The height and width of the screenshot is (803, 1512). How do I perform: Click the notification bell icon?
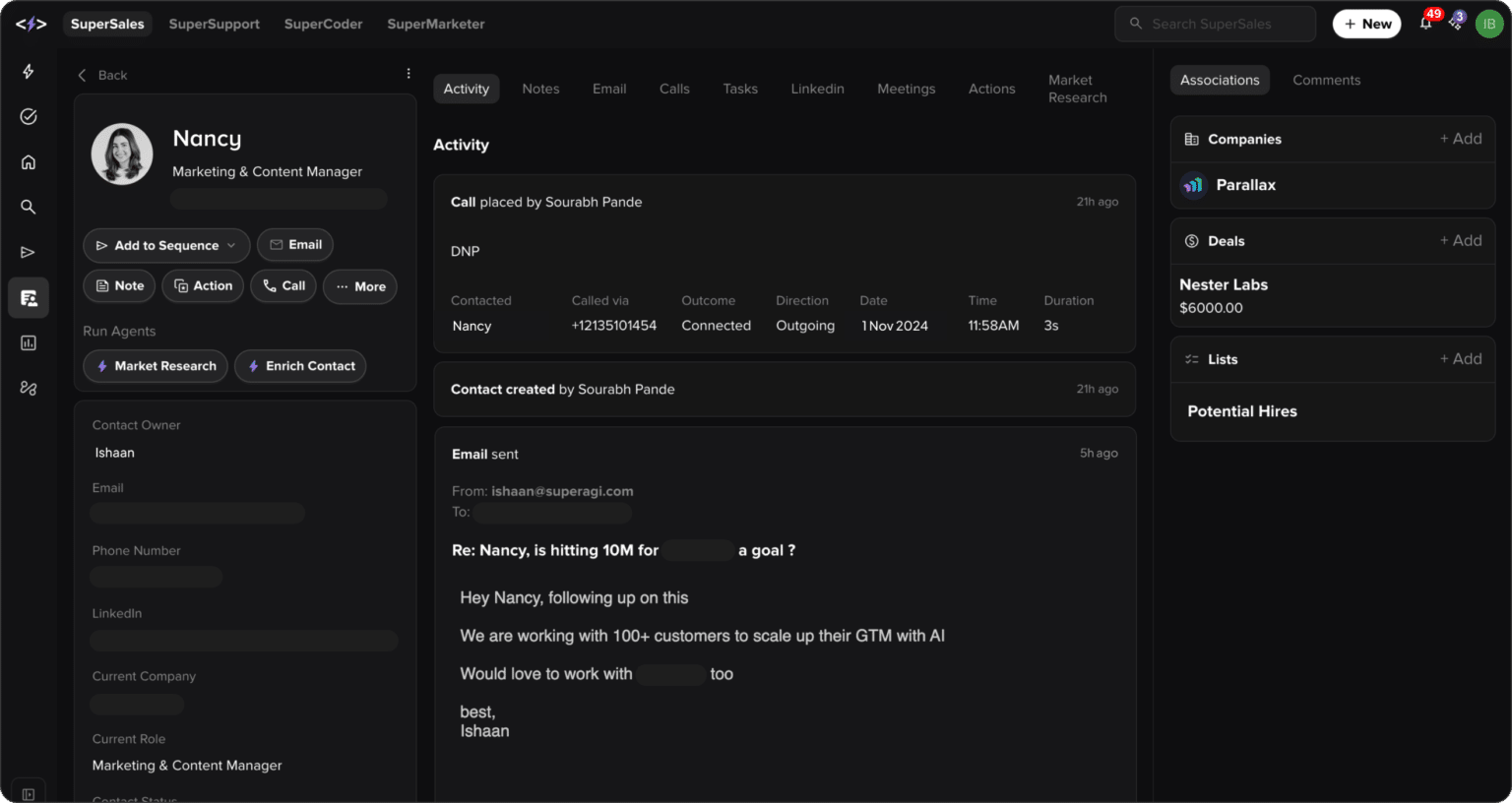pos(1425,24)
